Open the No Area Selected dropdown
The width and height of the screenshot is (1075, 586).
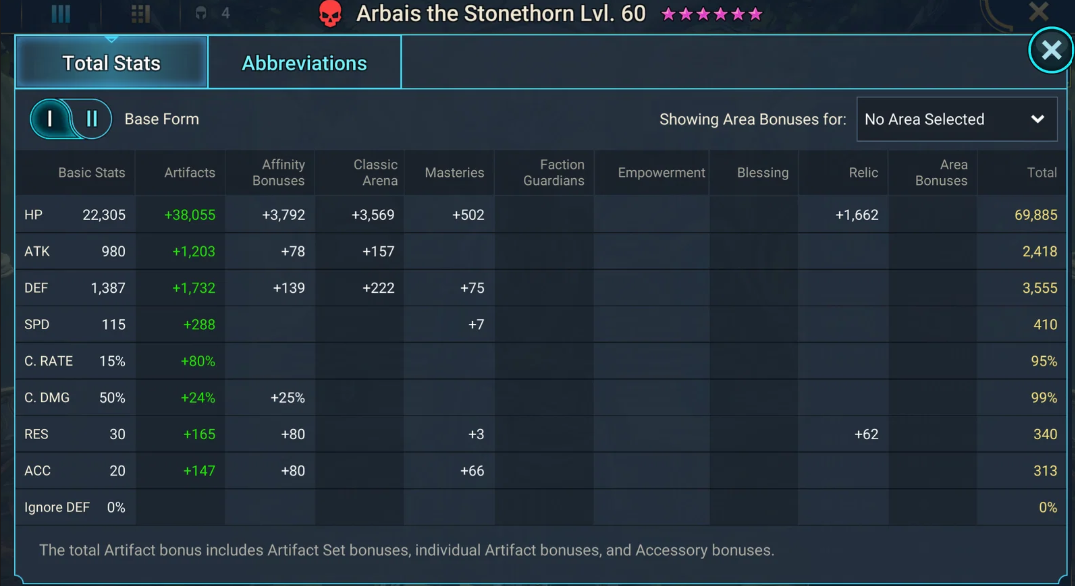(x=956, y=119)
